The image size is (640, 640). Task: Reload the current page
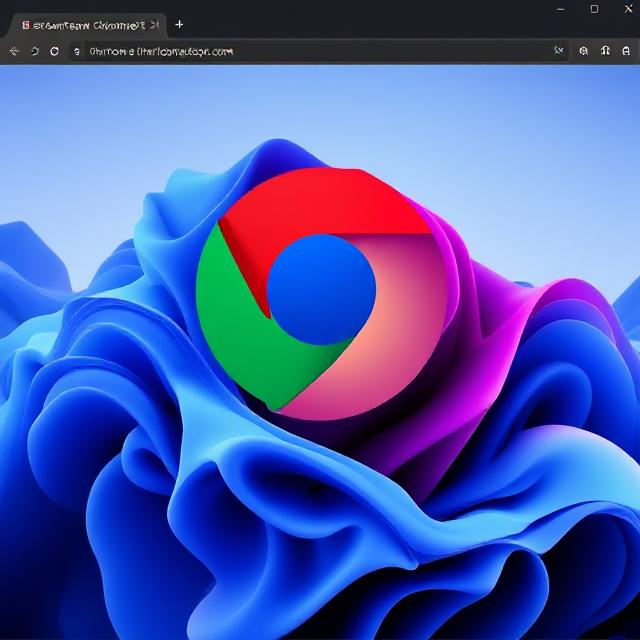point(54,51)
